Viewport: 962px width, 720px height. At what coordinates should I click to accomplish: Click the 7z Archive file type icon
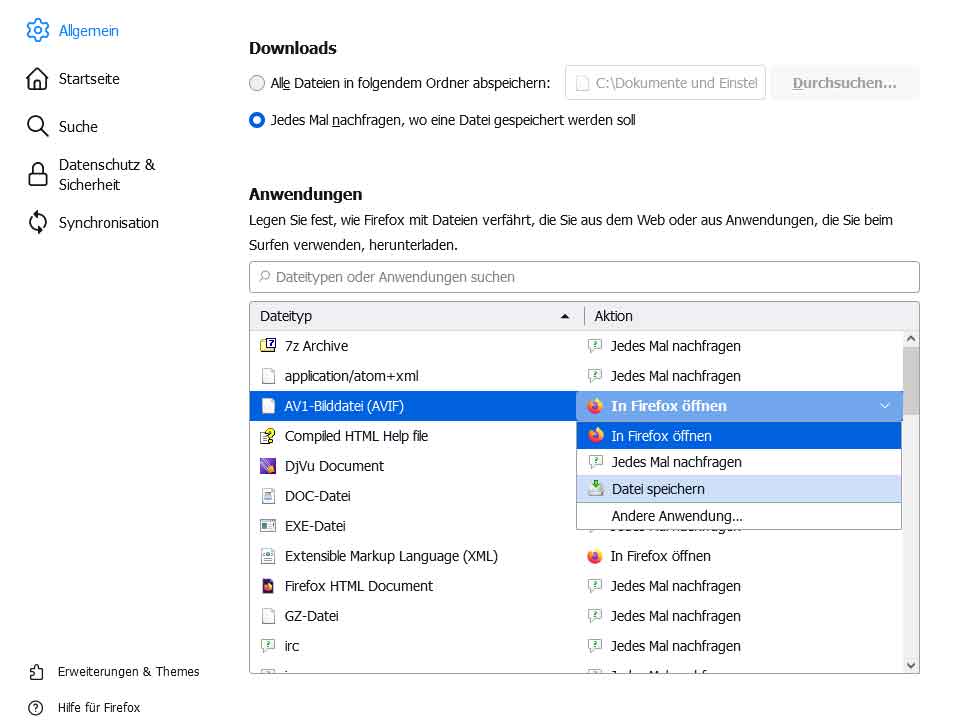(x=268, y=346)
